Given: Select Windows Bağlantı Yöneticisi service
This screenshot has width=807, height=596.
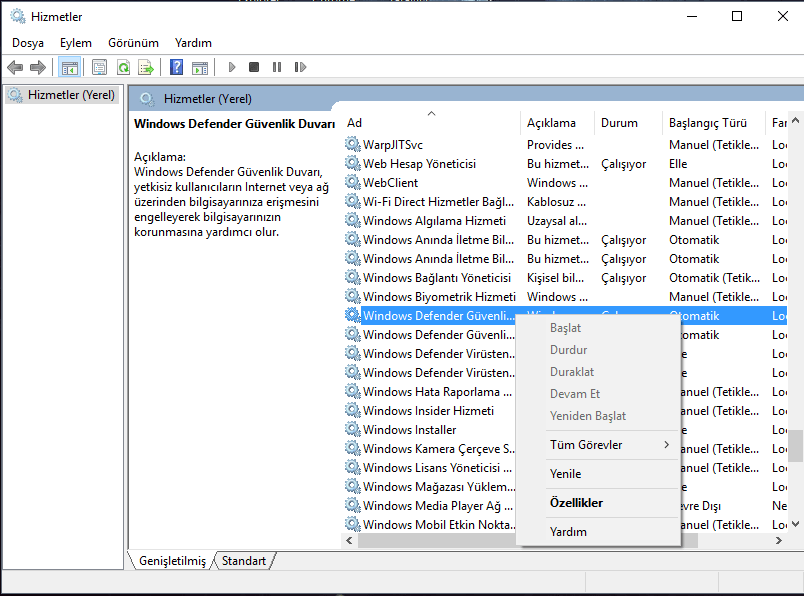Looking at the screenshot, I should point(565,278).
